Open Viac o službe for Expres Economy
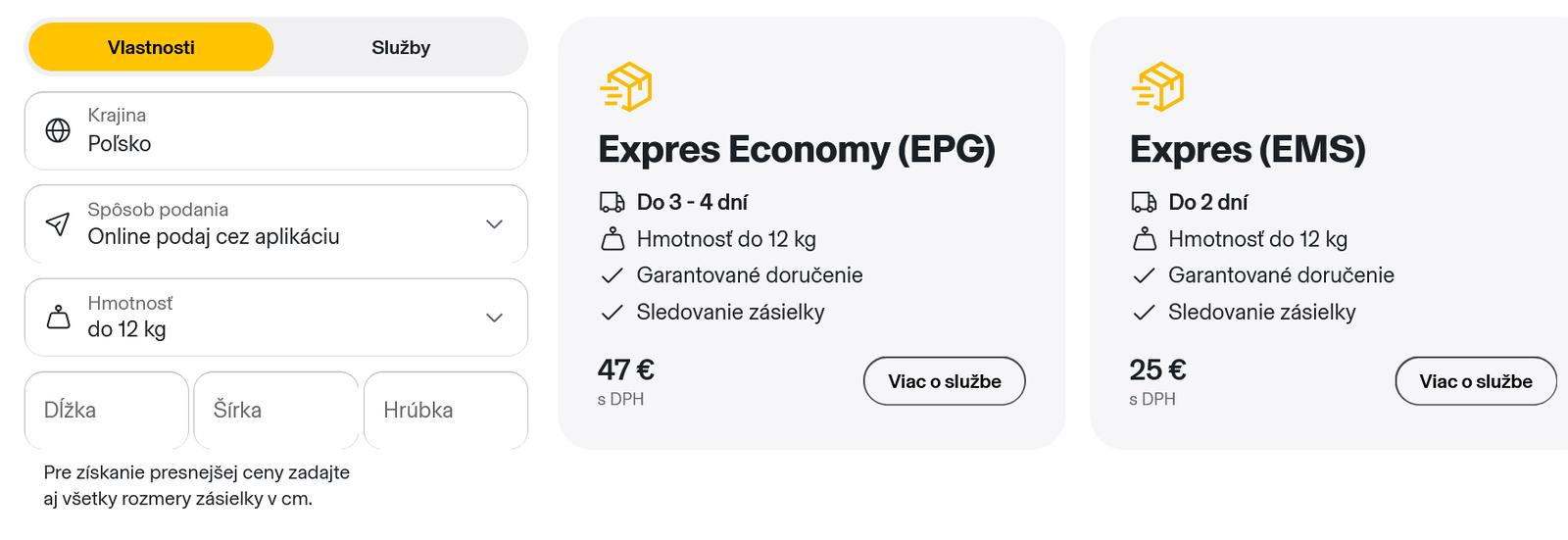1568x540 pixels. coord(944,381)
